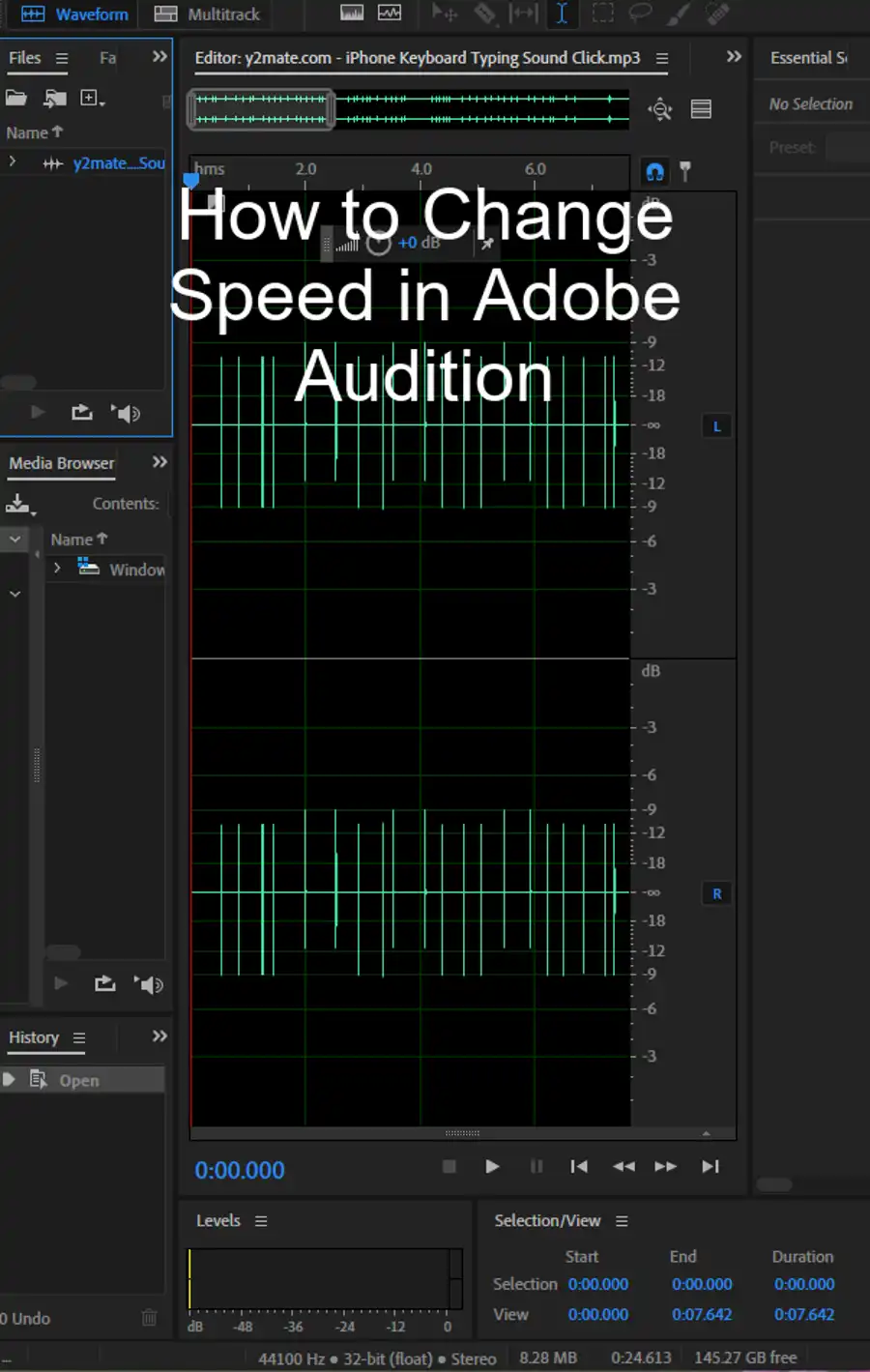Image resolution: width=870 pixels, height=1372 pixels.
Task: Sort the Files list by Name
Action: point(34,132)
